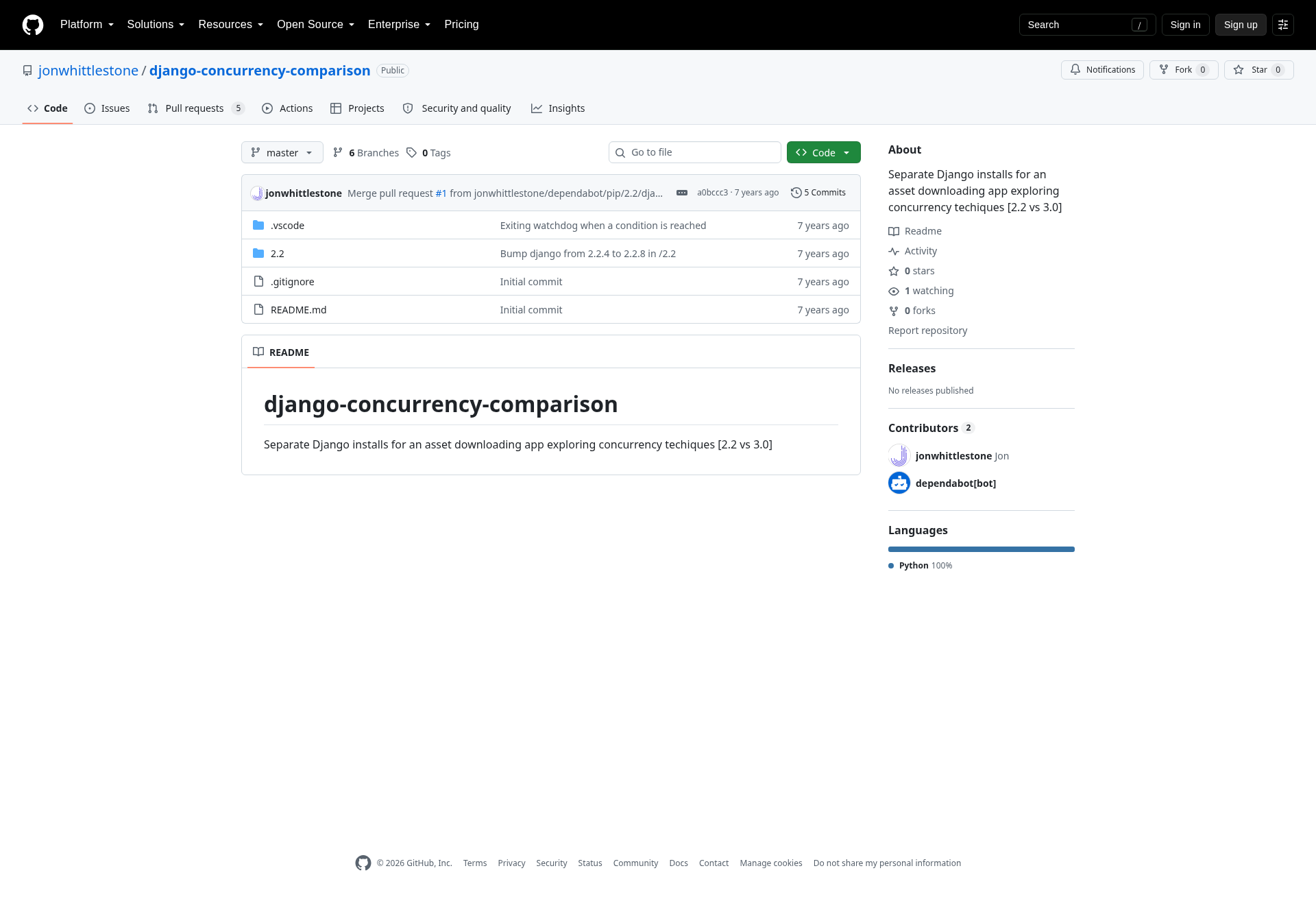
Task: Switch to the Actions tab
Action: pyautogui.click(x=287, y=108)
